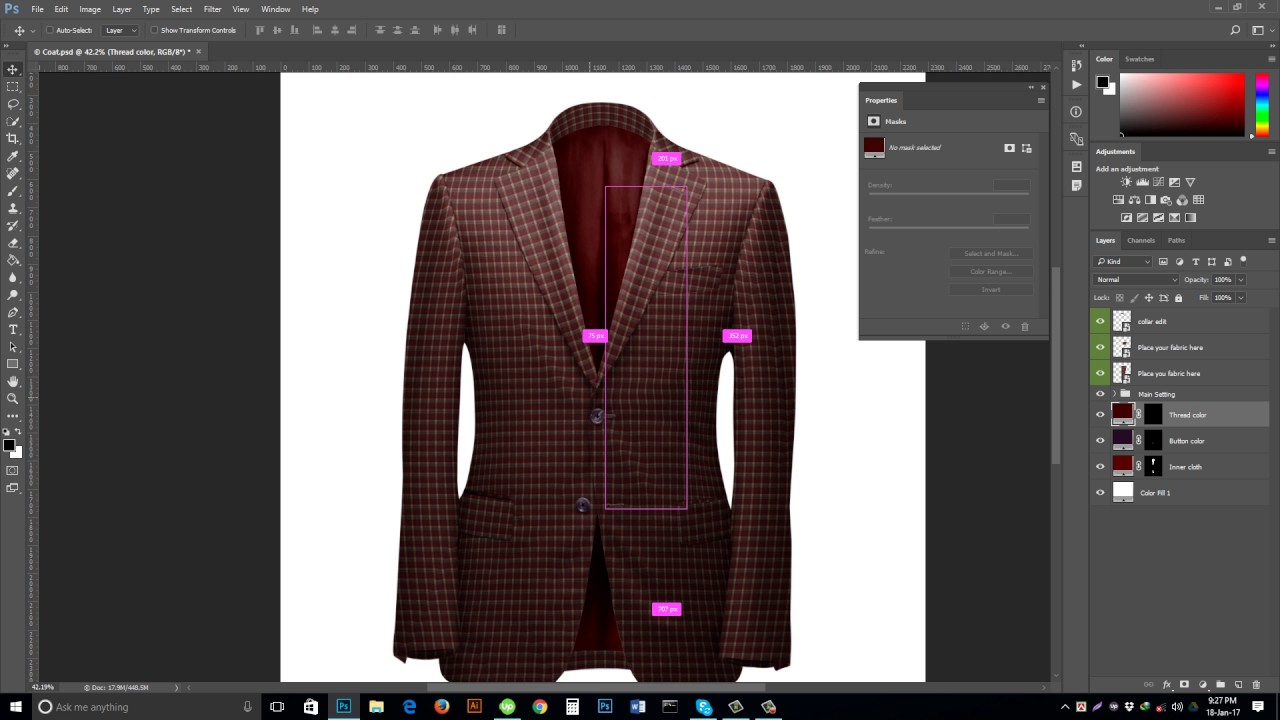Enable the Auto-Select checkbox
The image size is (1280, 720).
49,31
